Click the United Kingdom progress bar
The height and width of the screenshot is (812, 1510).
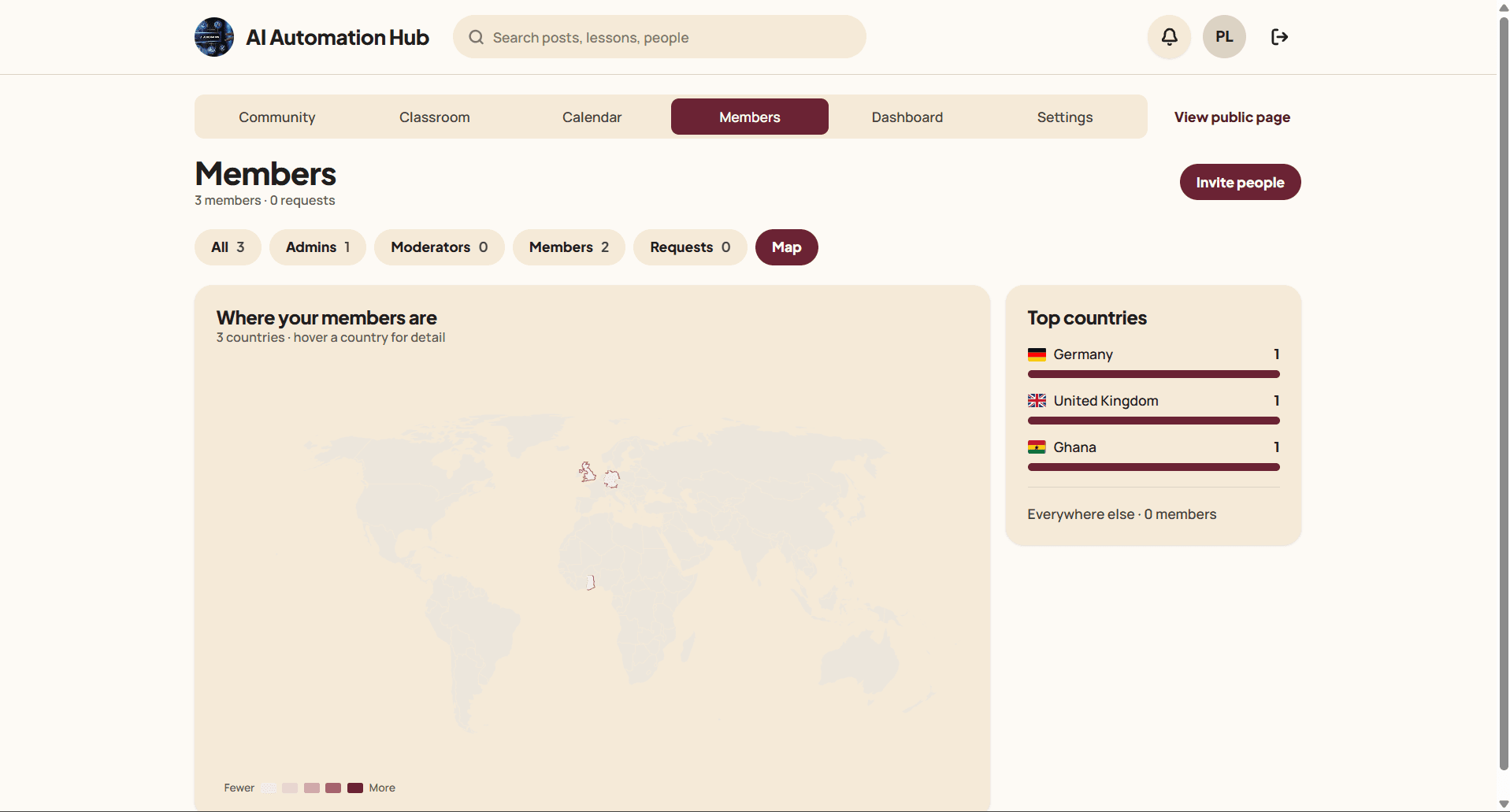1153,421
